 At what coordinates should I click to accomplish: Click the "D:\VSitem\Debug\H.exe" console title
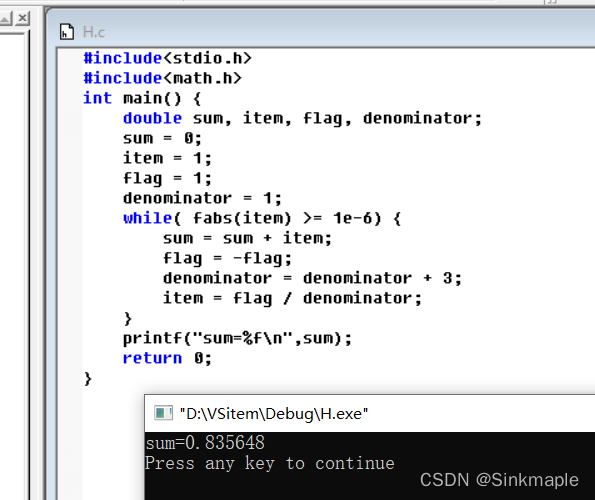274,414
